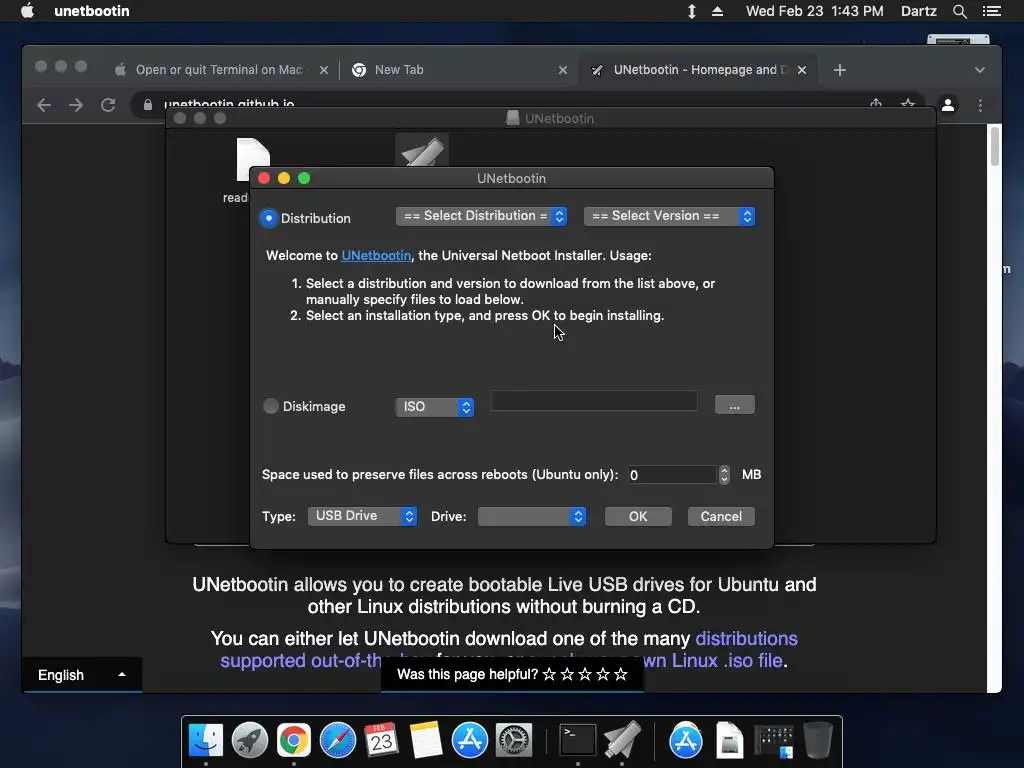The image size is (1024, 768).
Task: Click the unetbootin app icon in Finder window
Action: (422, 150)
